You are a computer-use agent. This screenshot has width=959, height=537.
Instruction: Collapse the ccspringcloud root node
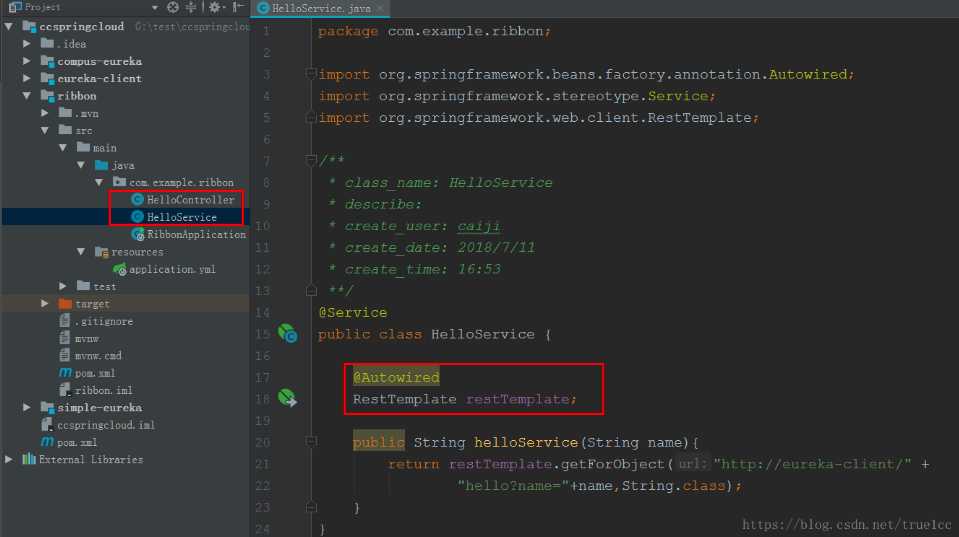9,26
